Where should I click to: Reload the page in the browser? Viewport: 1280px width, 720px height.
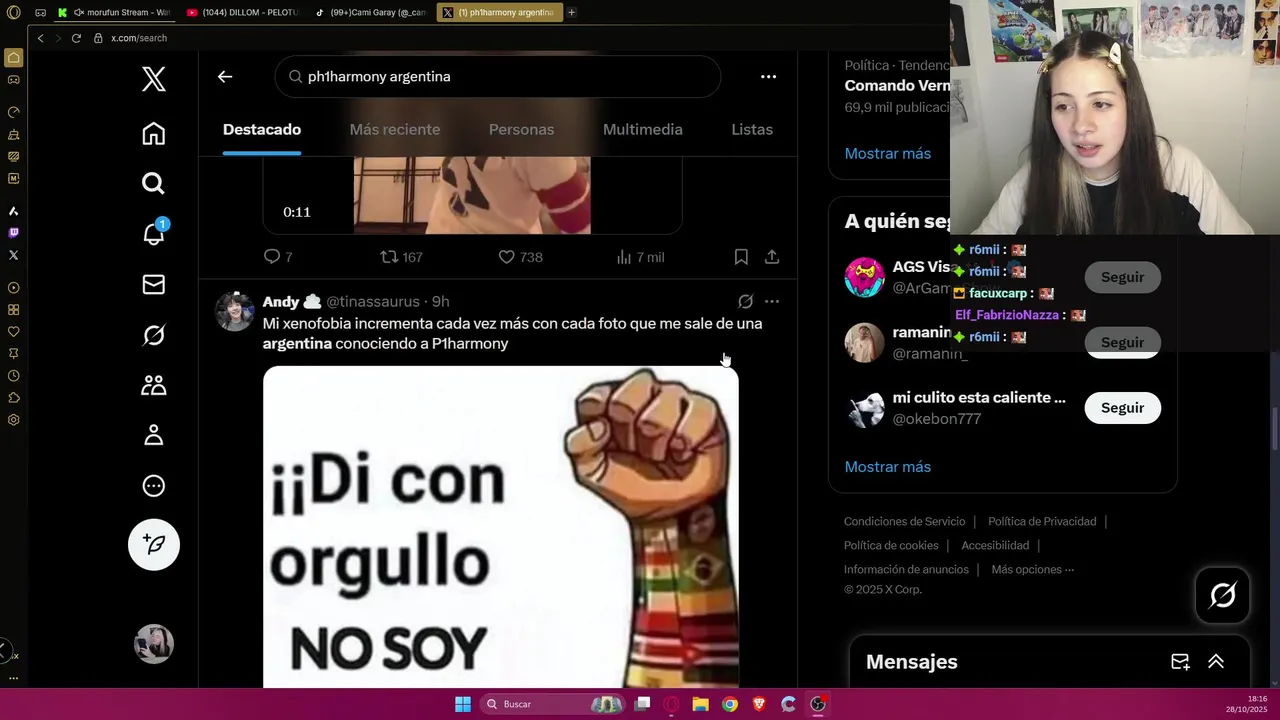pos(75,38)
